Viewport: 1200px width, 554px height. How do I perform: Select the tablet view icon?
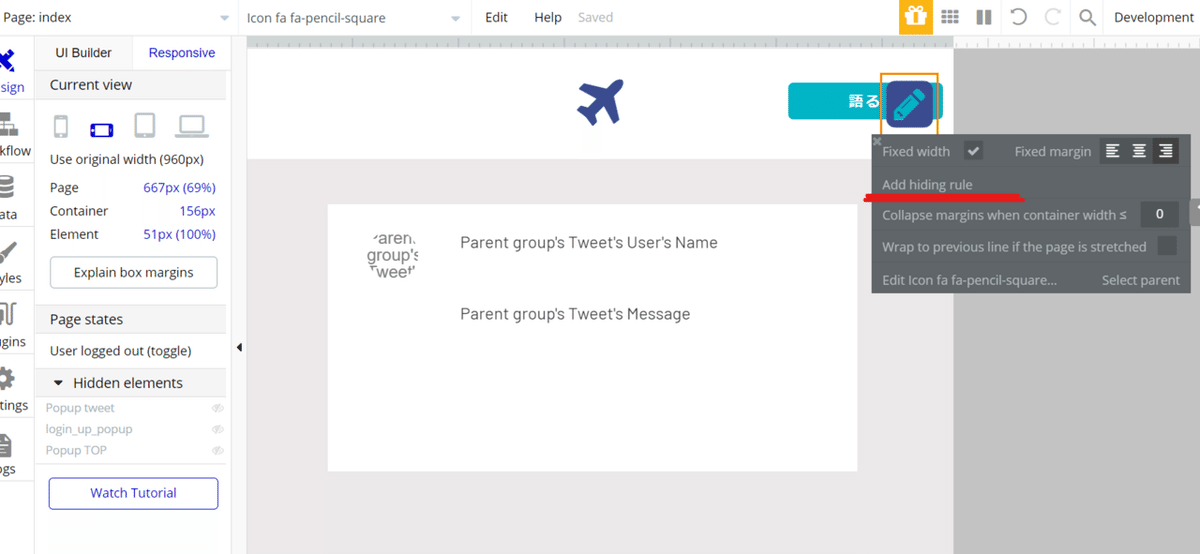(145, 126)
